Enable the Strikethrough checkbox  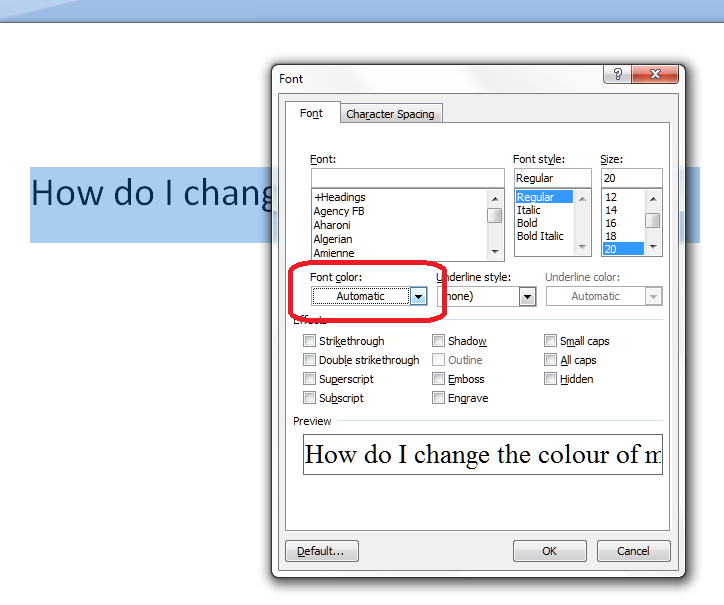(x=310, y=341)
